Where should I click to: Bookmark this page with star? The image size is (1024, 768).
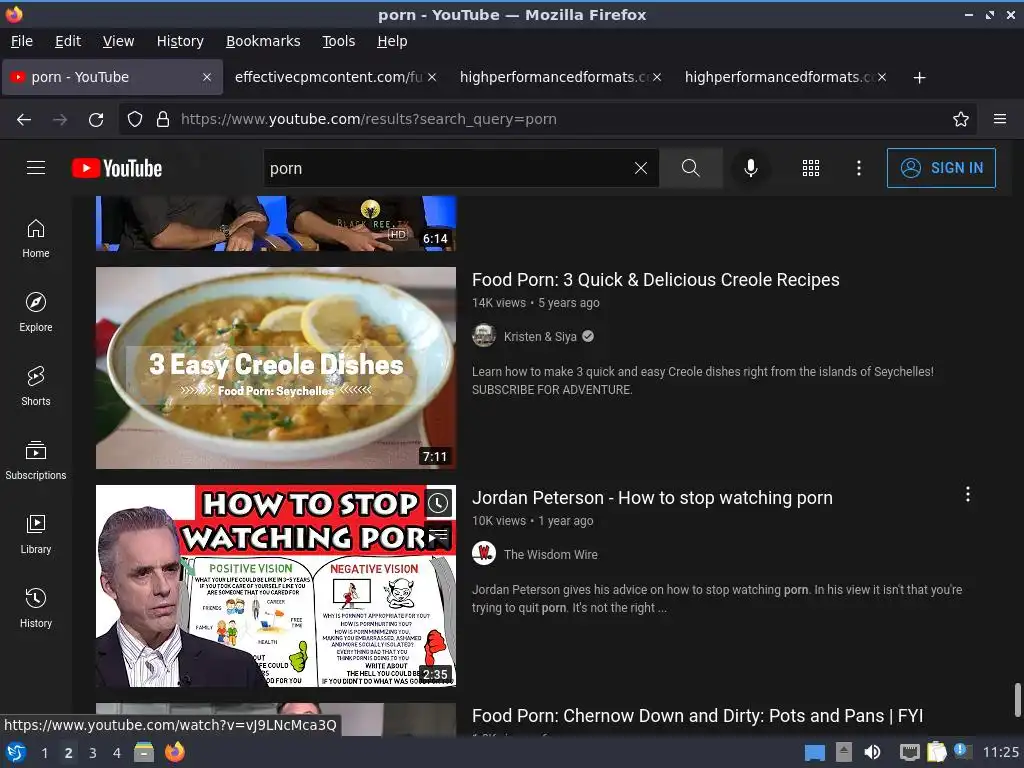click(x=961, y=120)
